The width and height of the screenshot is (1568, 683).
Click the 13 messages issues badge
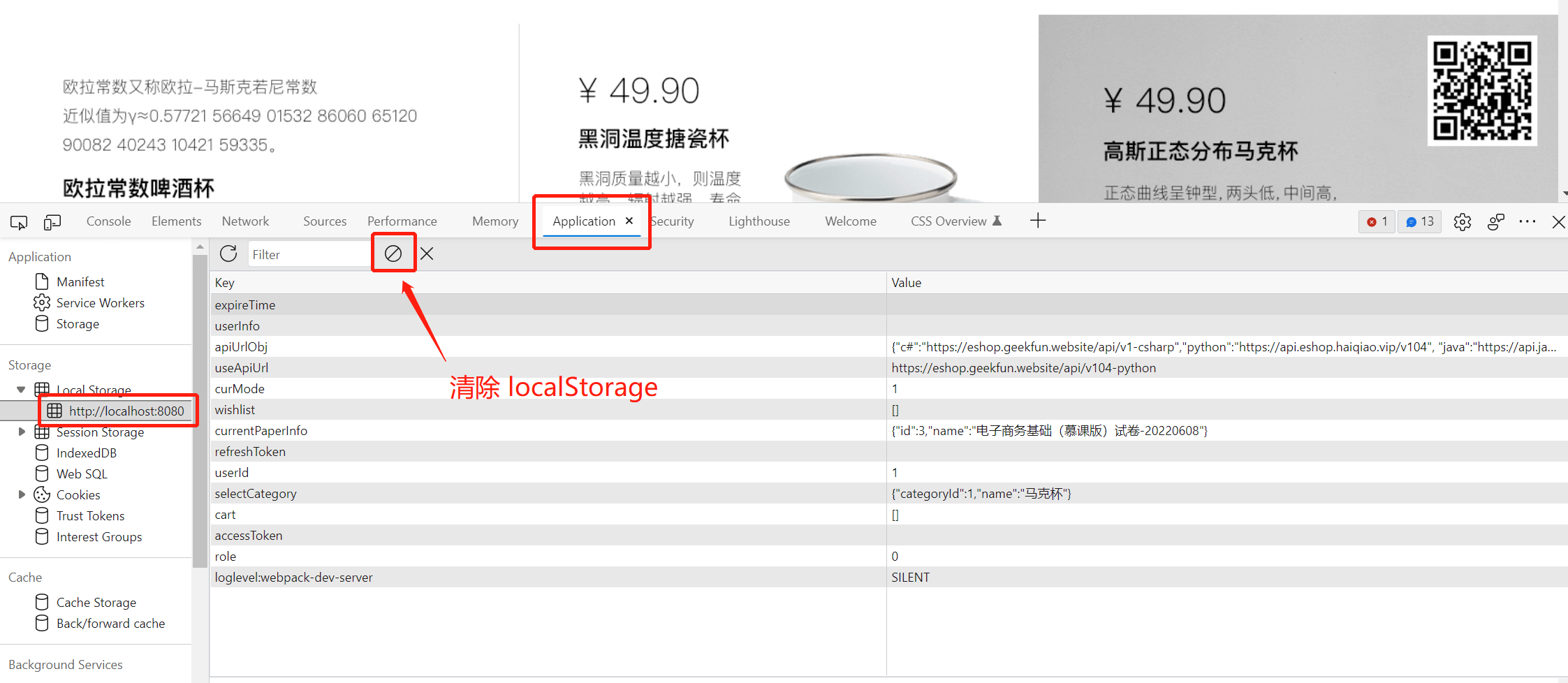pyautogui.click(x=1419, y=221)
